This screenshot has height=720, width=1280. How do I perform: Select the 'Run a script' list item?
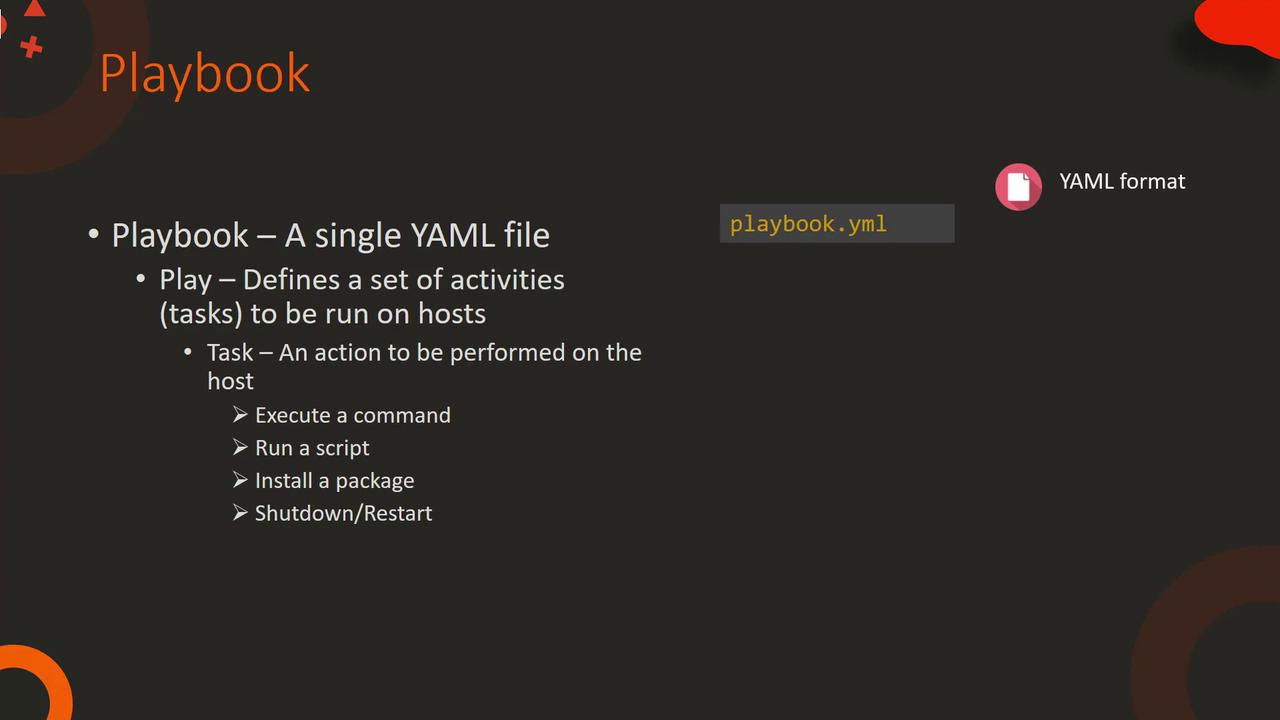click(312, 448)
